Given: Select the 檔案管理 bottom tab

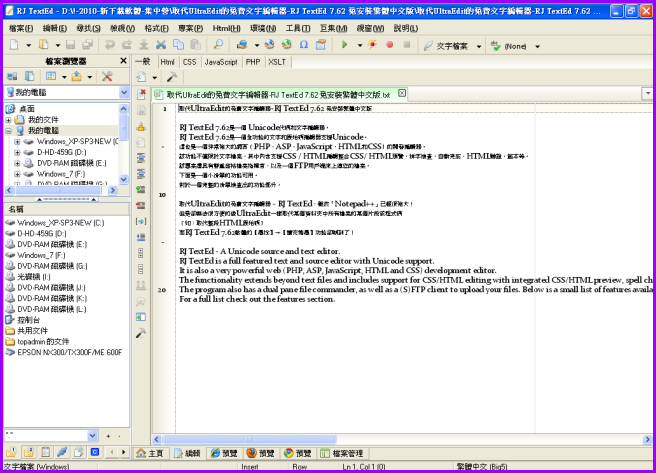Looking at the screenshot, I should 342,453.
